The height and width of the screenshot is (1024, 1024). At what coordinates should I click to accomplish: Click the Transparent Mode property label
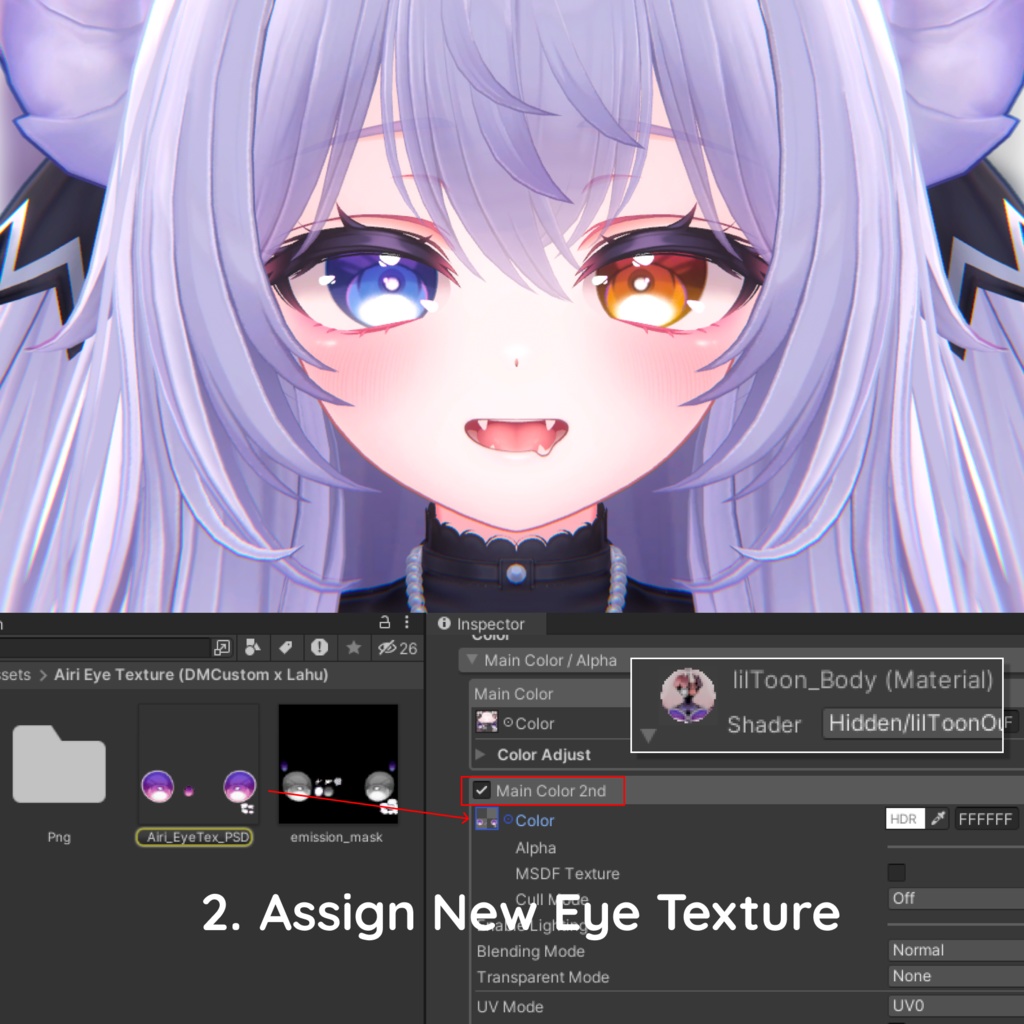(543, 977)
